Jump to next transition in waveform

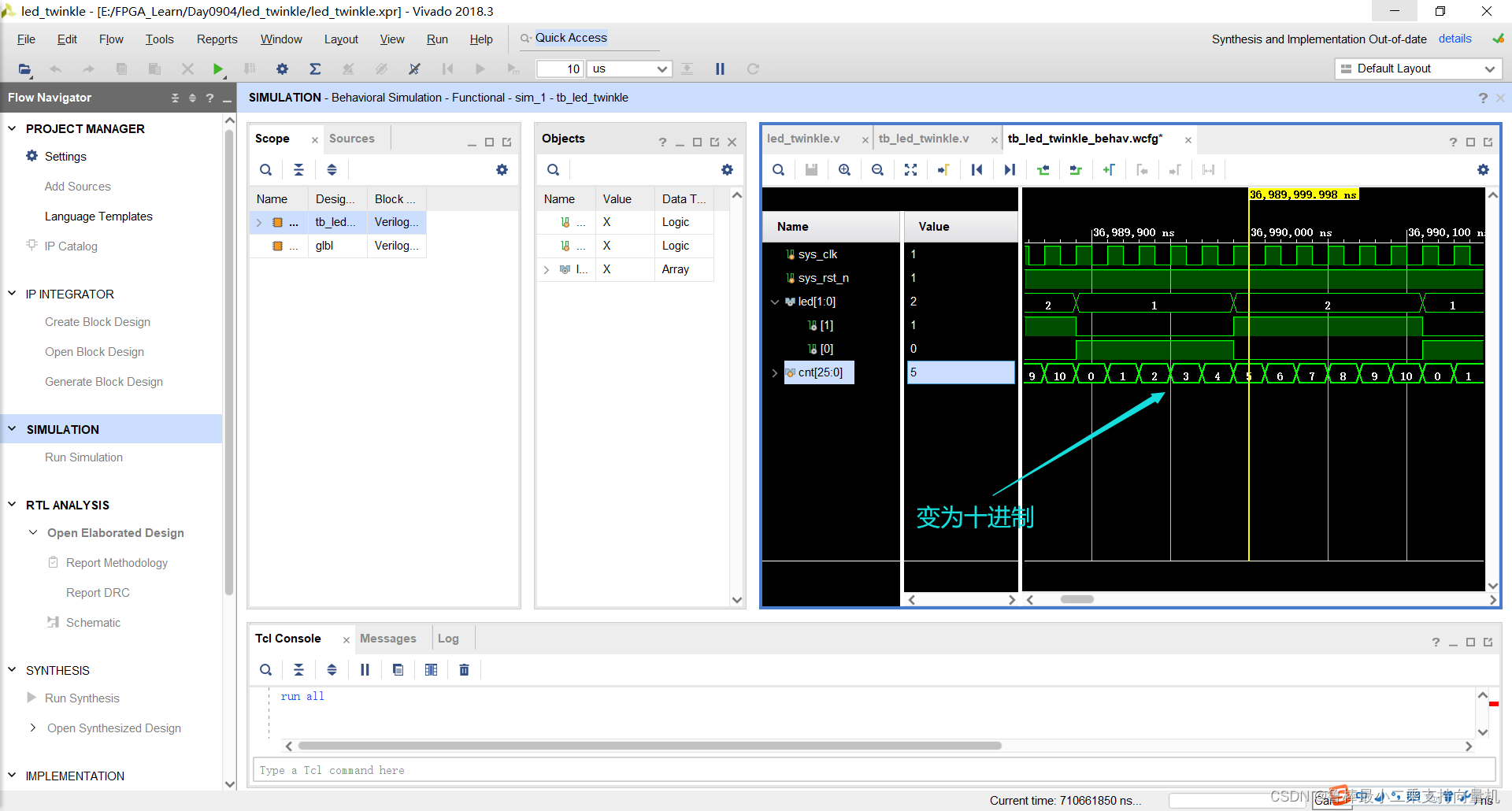point(1077,170)
